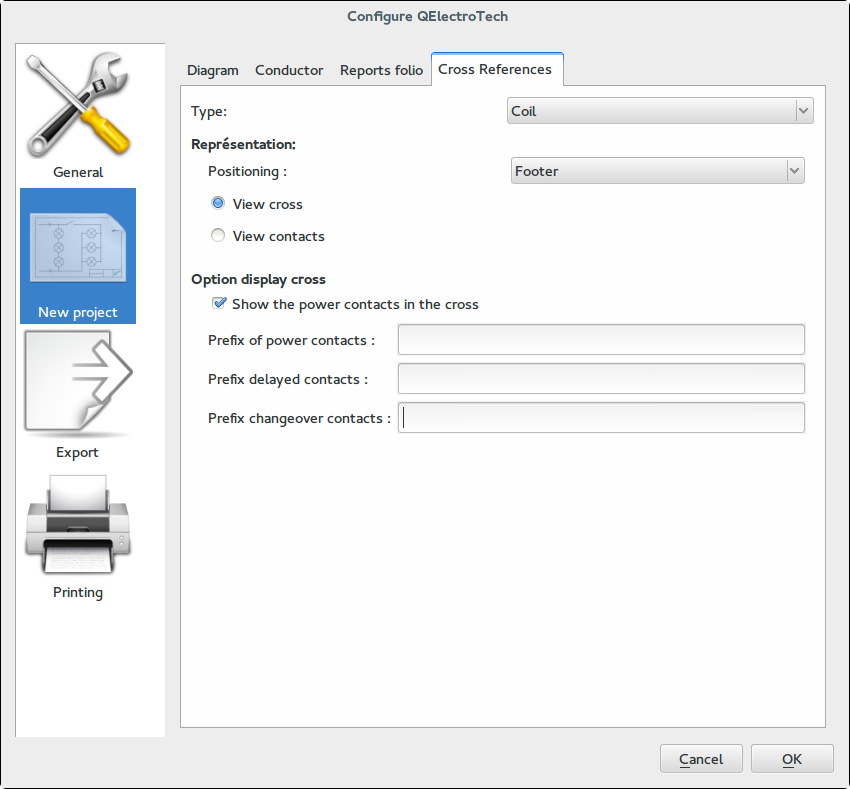This screenshot has height=789, width=850.
Task: Open the Printing printer icon
Action: (x=78, y=524)
